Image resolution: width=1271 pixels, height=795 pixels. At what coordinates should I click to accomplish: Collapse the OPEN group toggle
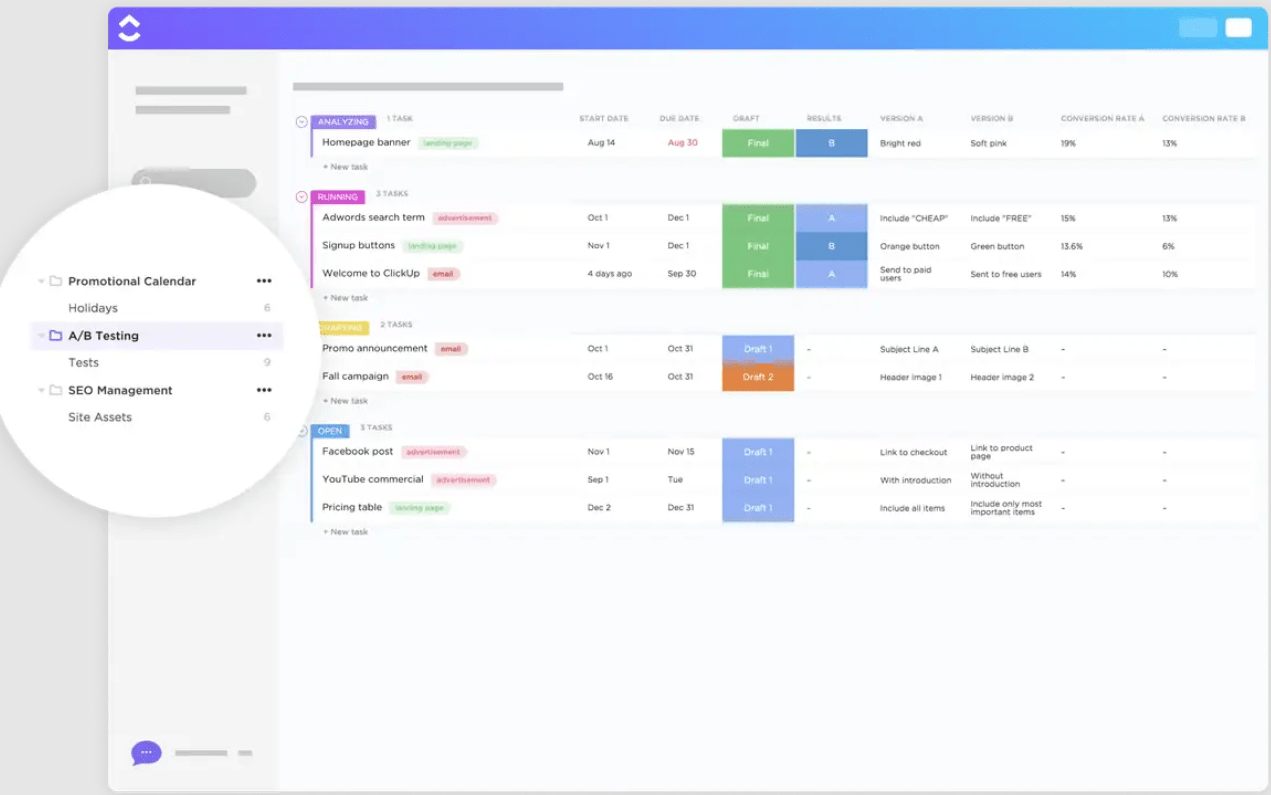click(x=302, y=431)
